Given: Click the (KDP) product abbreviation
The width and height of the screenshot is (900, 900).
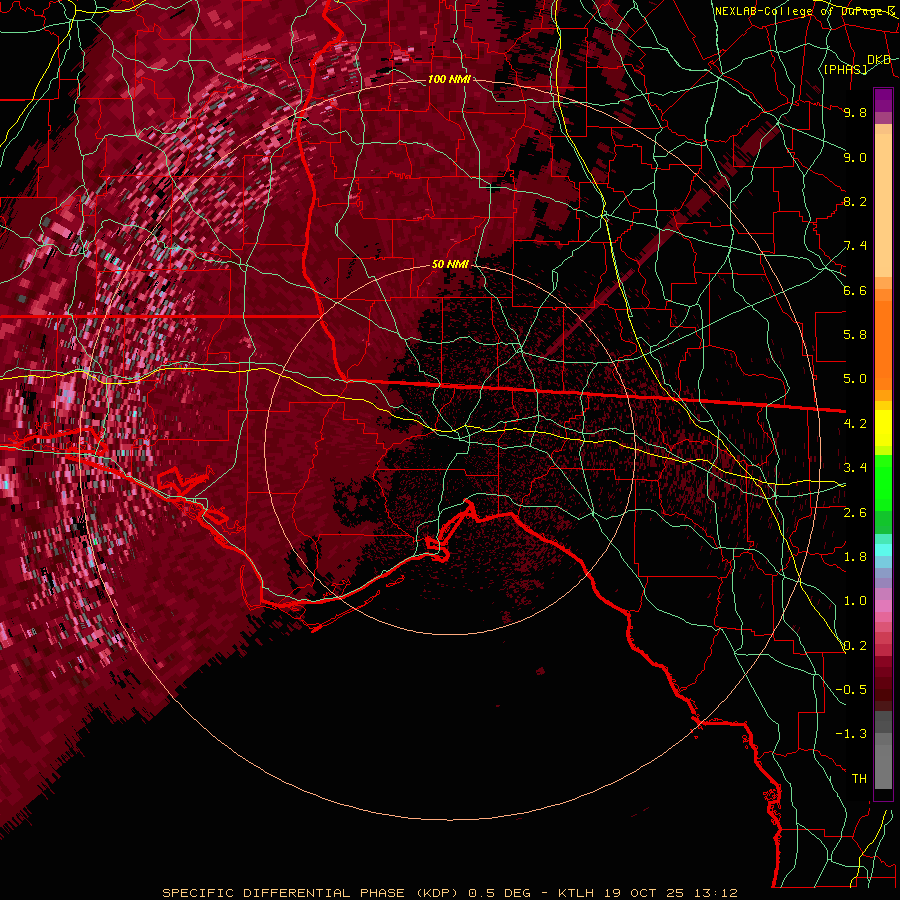Looking at the screenshot, I should click(437, 893).
